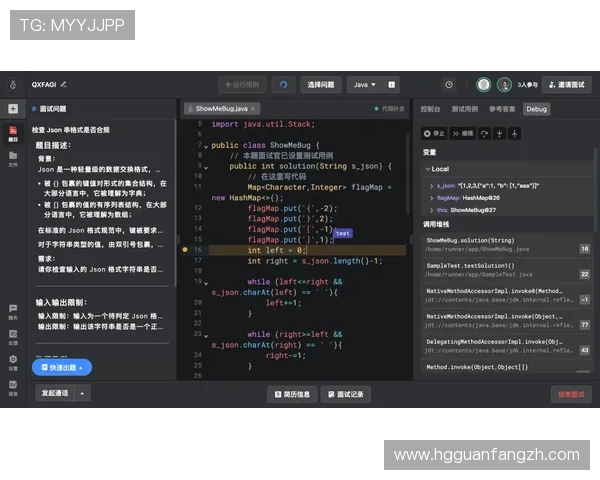The width and height of the screenshot is (600, 480).
Task: Click the ShowMeBug logo icon
Action: (13, 85)
